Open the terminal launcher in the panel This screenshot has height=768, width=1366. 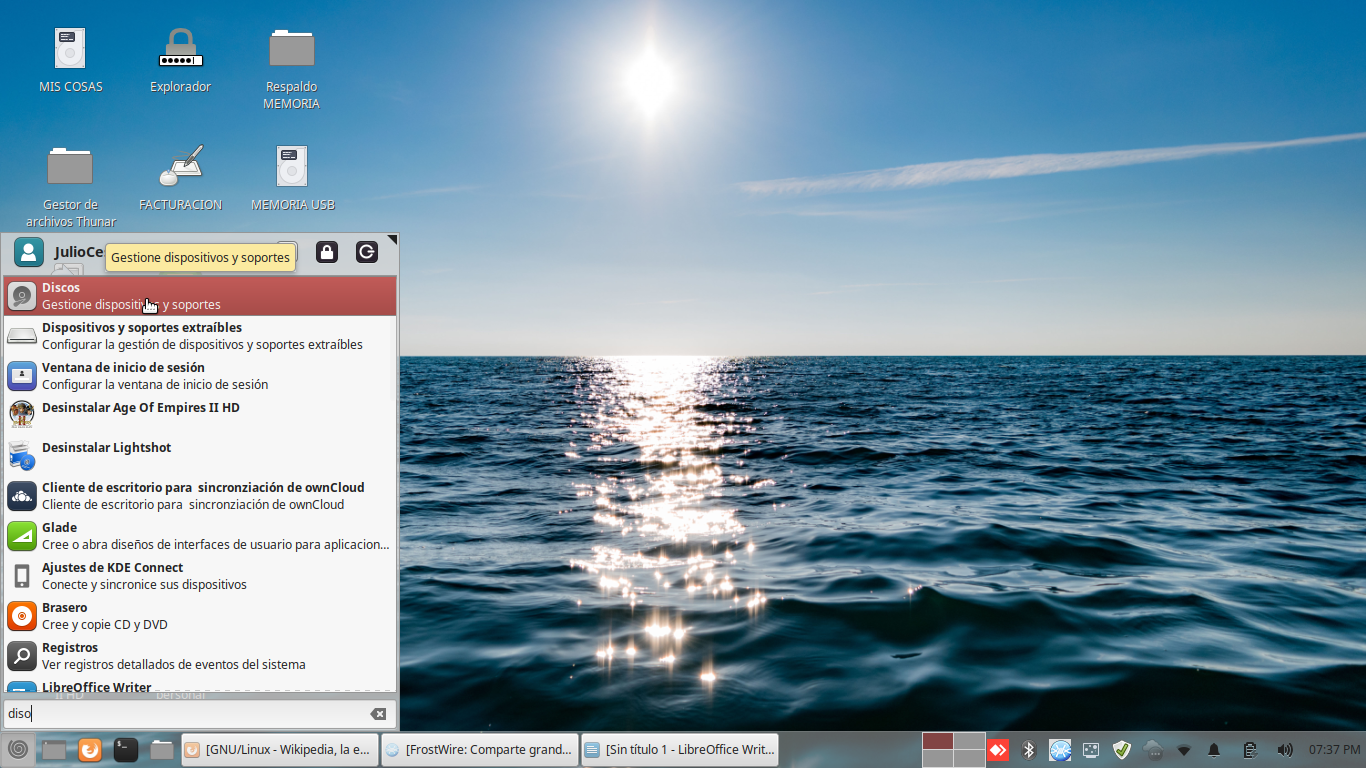click(x=125, y=749)
